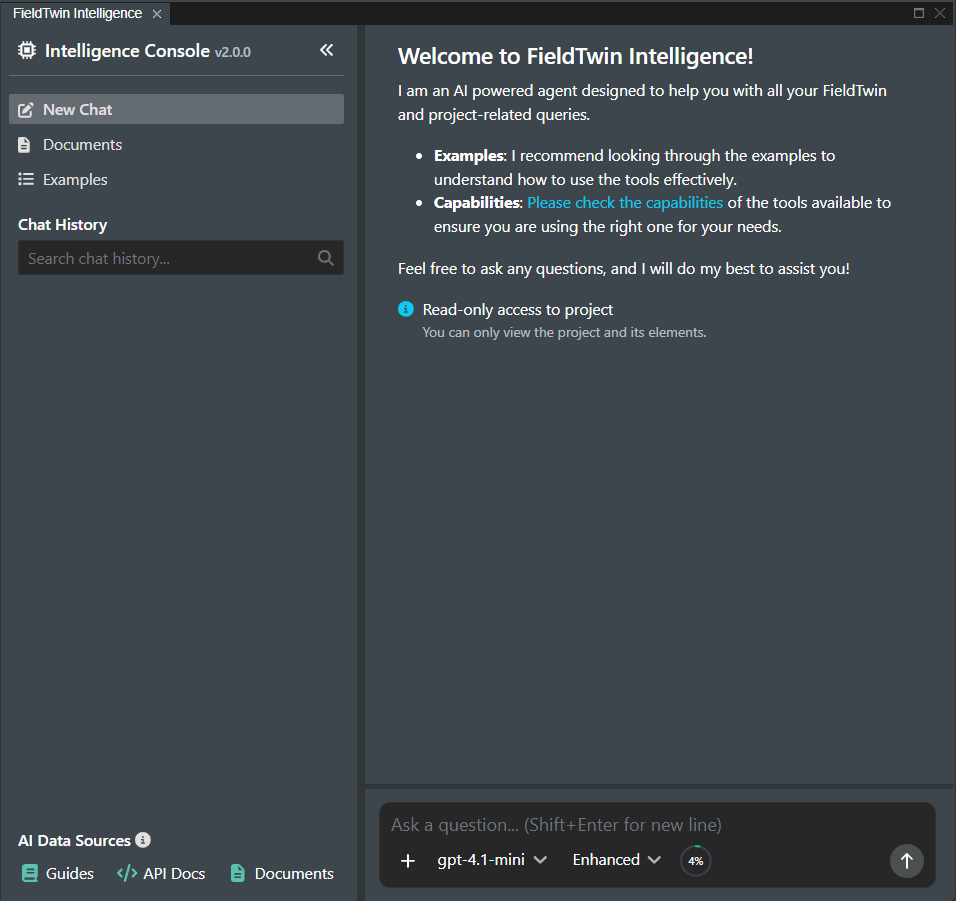Viewport: 956px width, 901px height.
Task: Click the blue read-only info icon
Action: pyautogui.click(x=406, y=310)
